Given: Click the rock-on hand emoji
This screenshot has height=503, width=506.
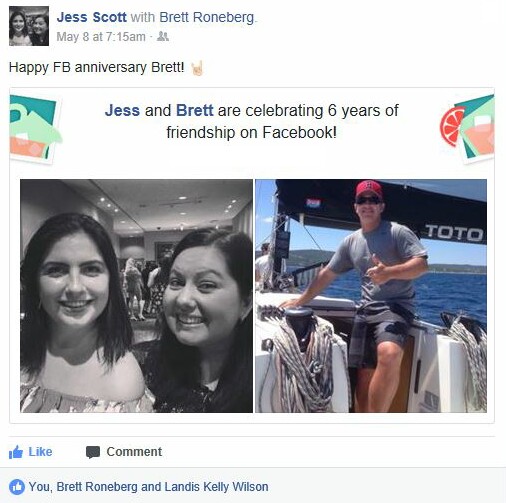Looking at the screenshot, I should pyautogui.click(x=197, y=68).
